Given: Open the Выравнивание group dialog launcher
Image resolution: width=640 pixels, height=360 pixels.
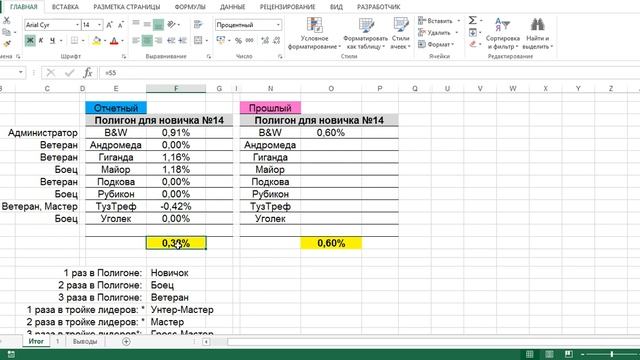Looking at the screenshot, I should pyautogui.click(x=209, y=56).
